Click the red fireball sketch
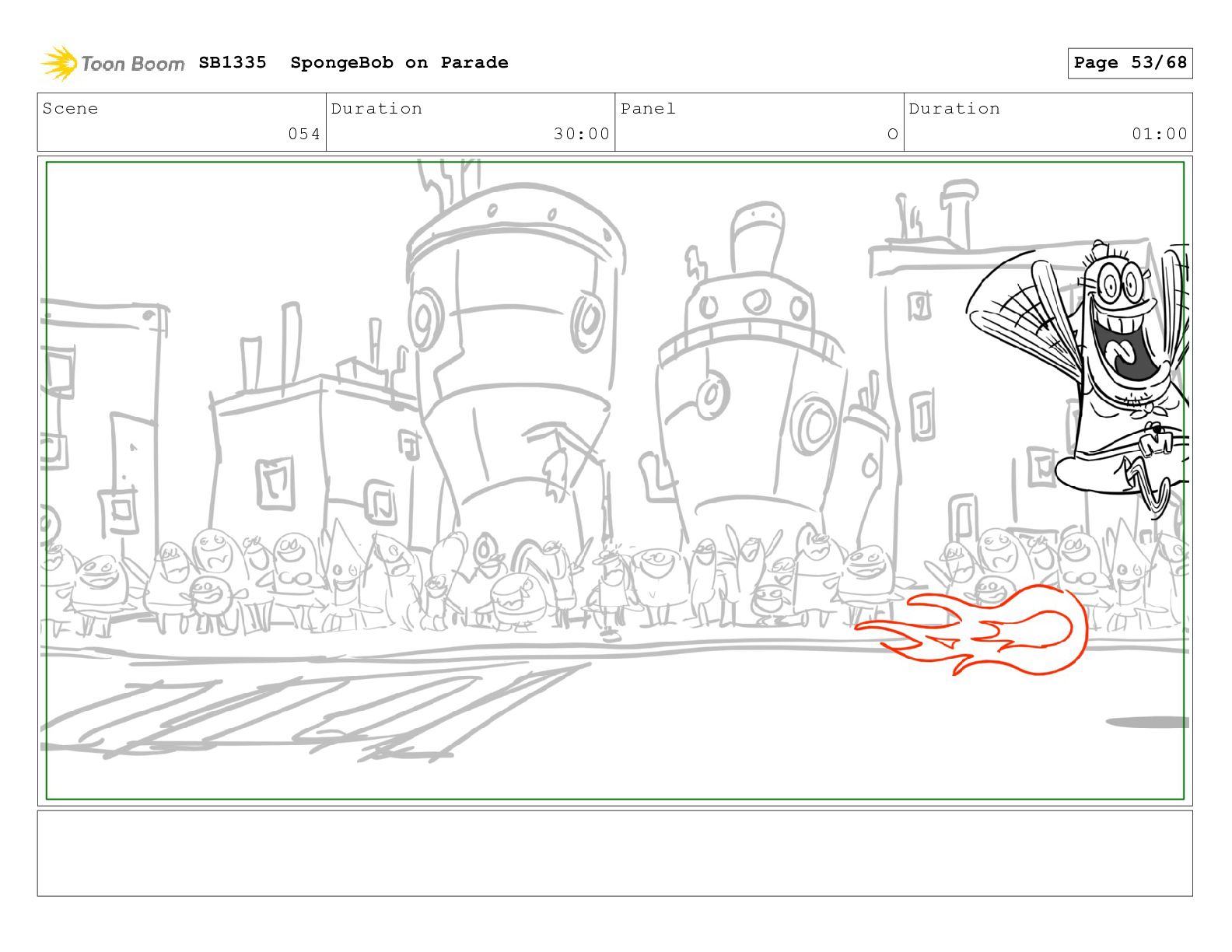 click(971, 632)
